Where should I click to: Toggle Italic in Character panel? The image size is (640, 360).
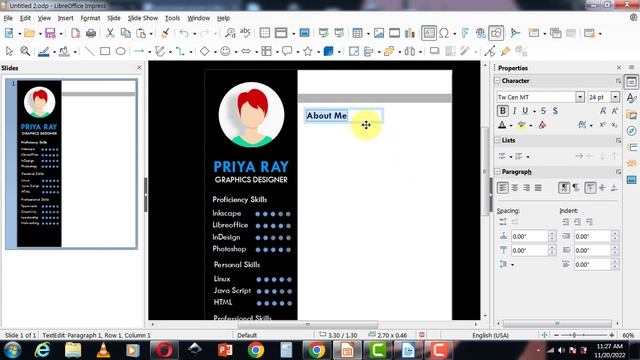point(514,111)
